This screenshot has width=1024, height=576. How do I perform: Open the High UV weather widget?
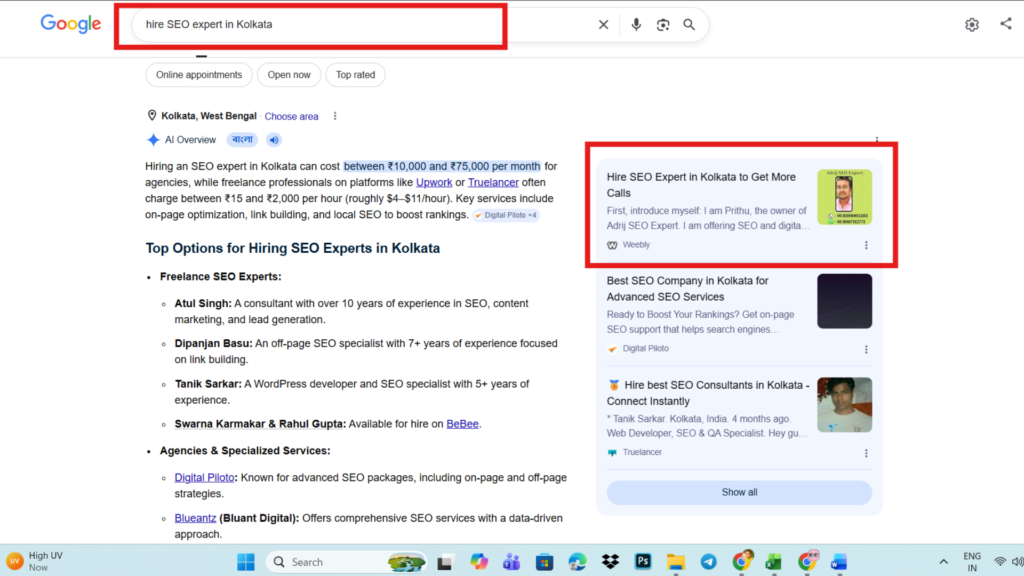pos(35,562)
